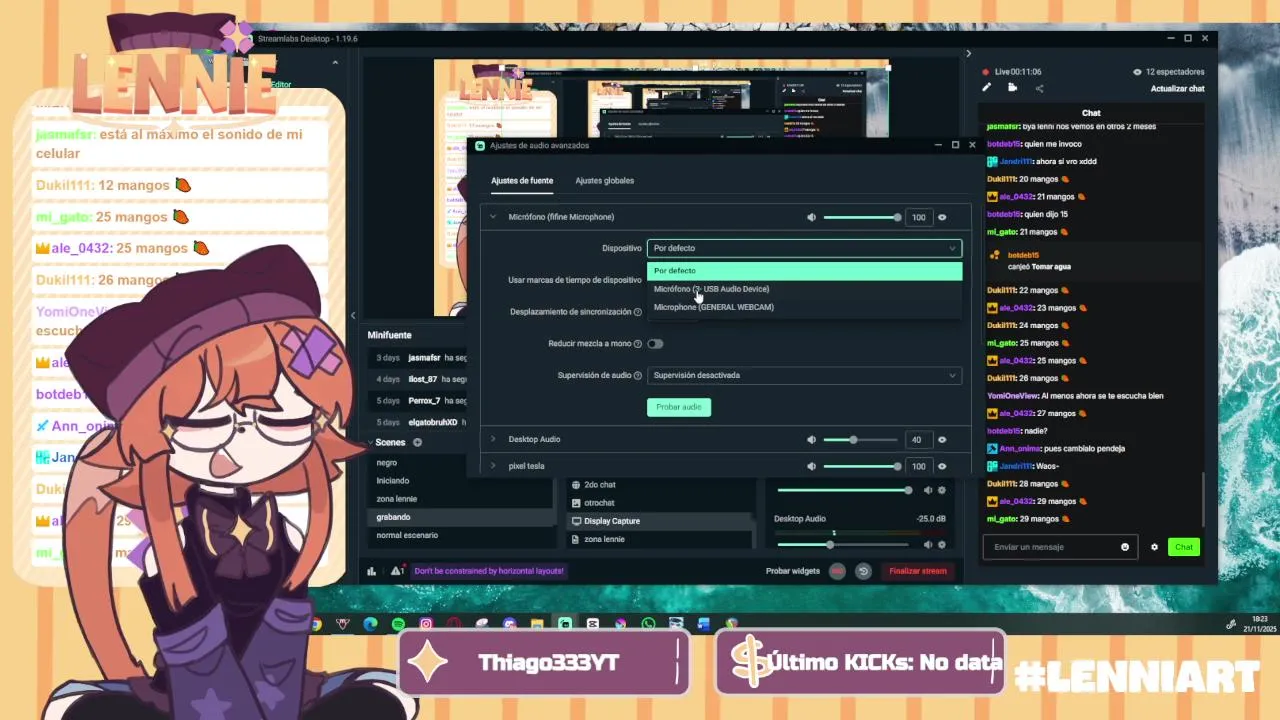
Task: Open Supervisión de audio dropdown
Action: click(804, 376)
